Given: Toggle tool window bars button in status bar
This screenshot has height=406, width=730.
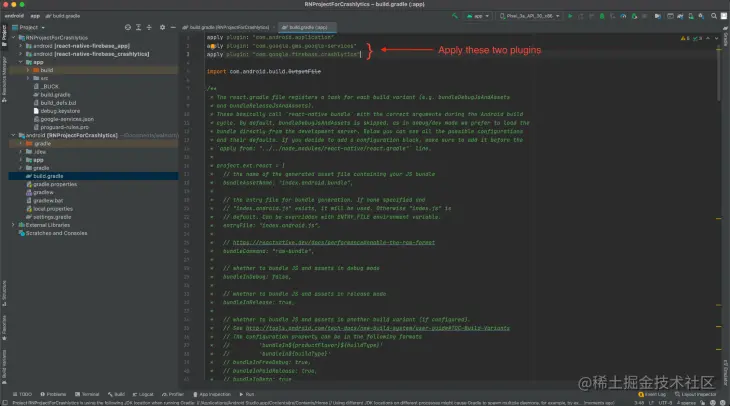Looking at the screenshot, I should pos(5,403).
